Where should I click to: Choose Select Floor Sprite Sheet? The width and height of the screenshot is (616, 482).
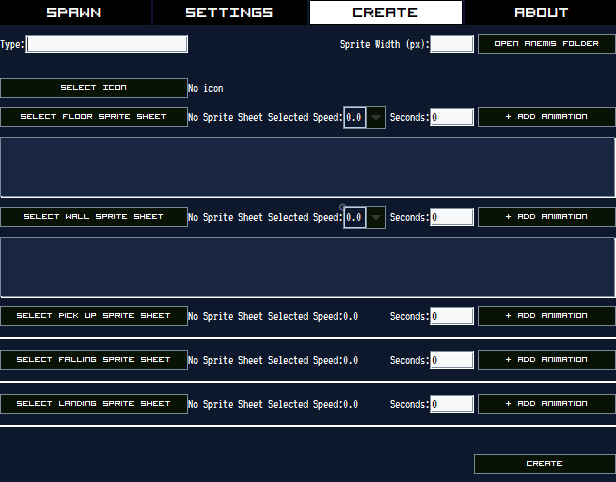[94, 117]
